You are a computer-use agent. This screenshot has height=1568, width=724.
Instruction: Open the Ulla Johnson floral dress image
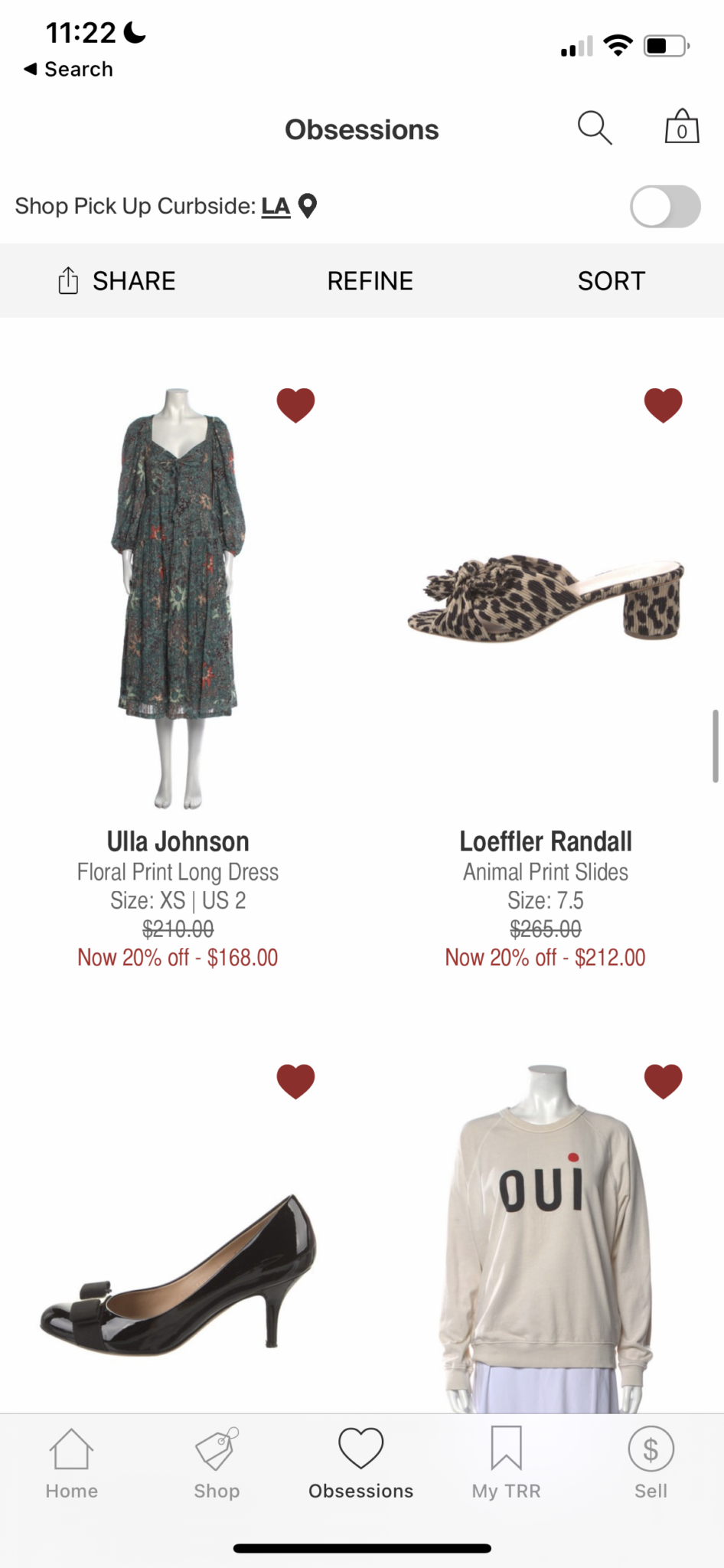pyautogui.click(x=178, y=597)
